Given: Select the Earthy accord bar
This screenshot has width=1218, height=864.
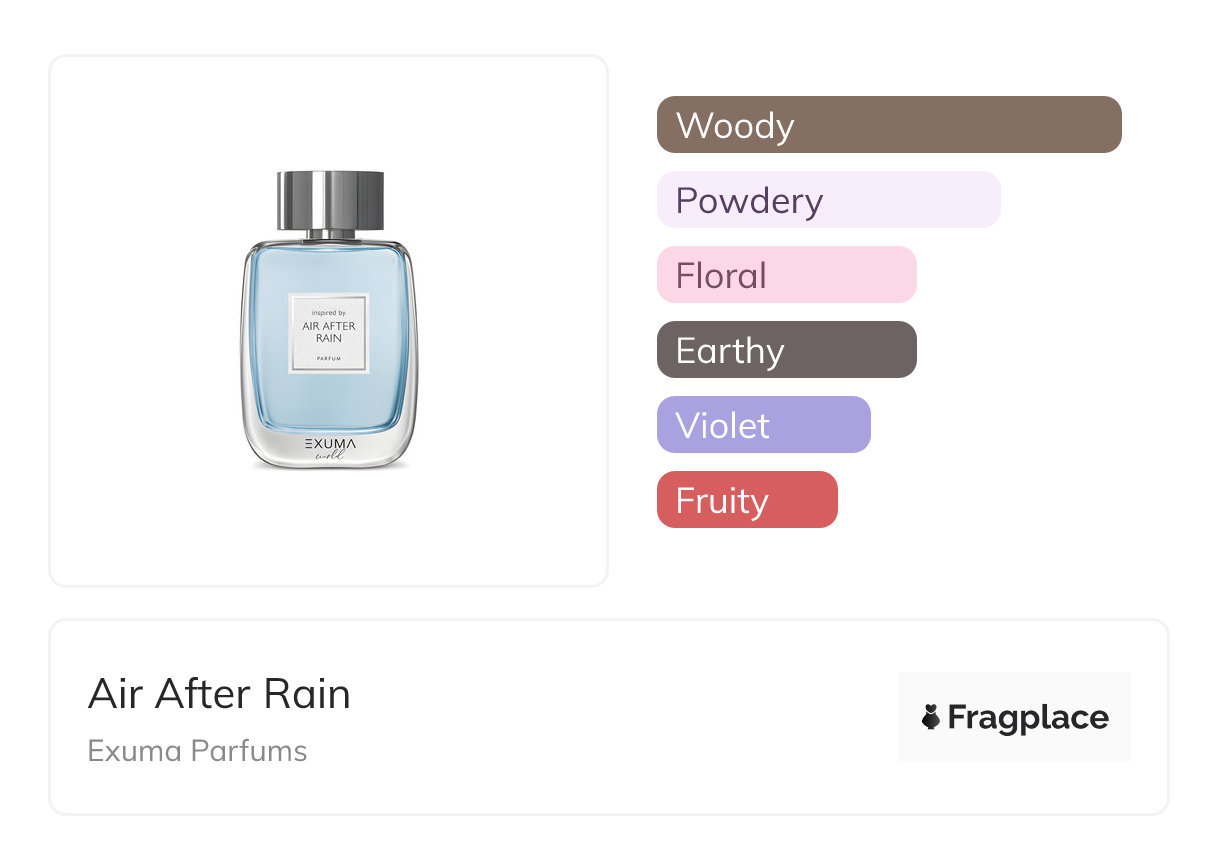Looking at the screenshot, I should 786,350.
